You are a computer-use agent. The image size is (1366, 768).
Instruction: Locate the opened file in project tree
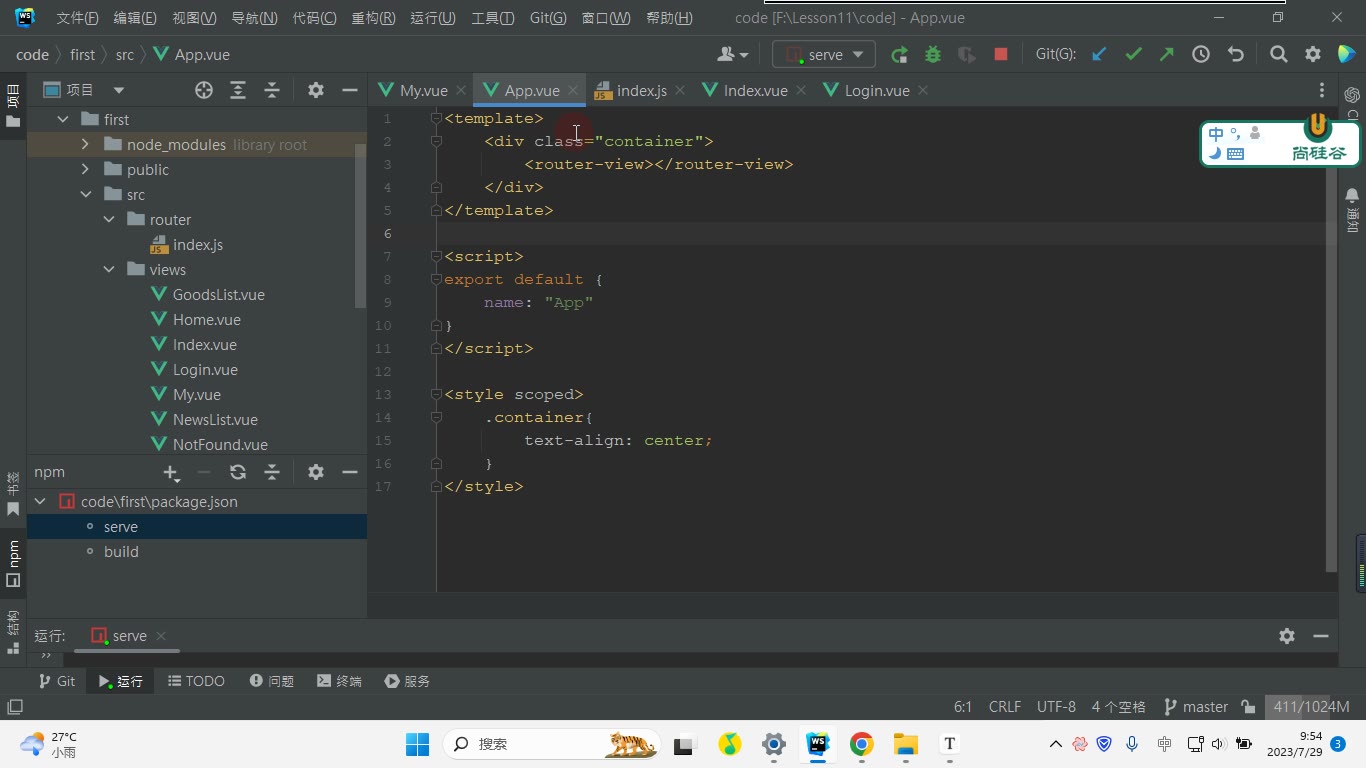[x=204, y=90]
